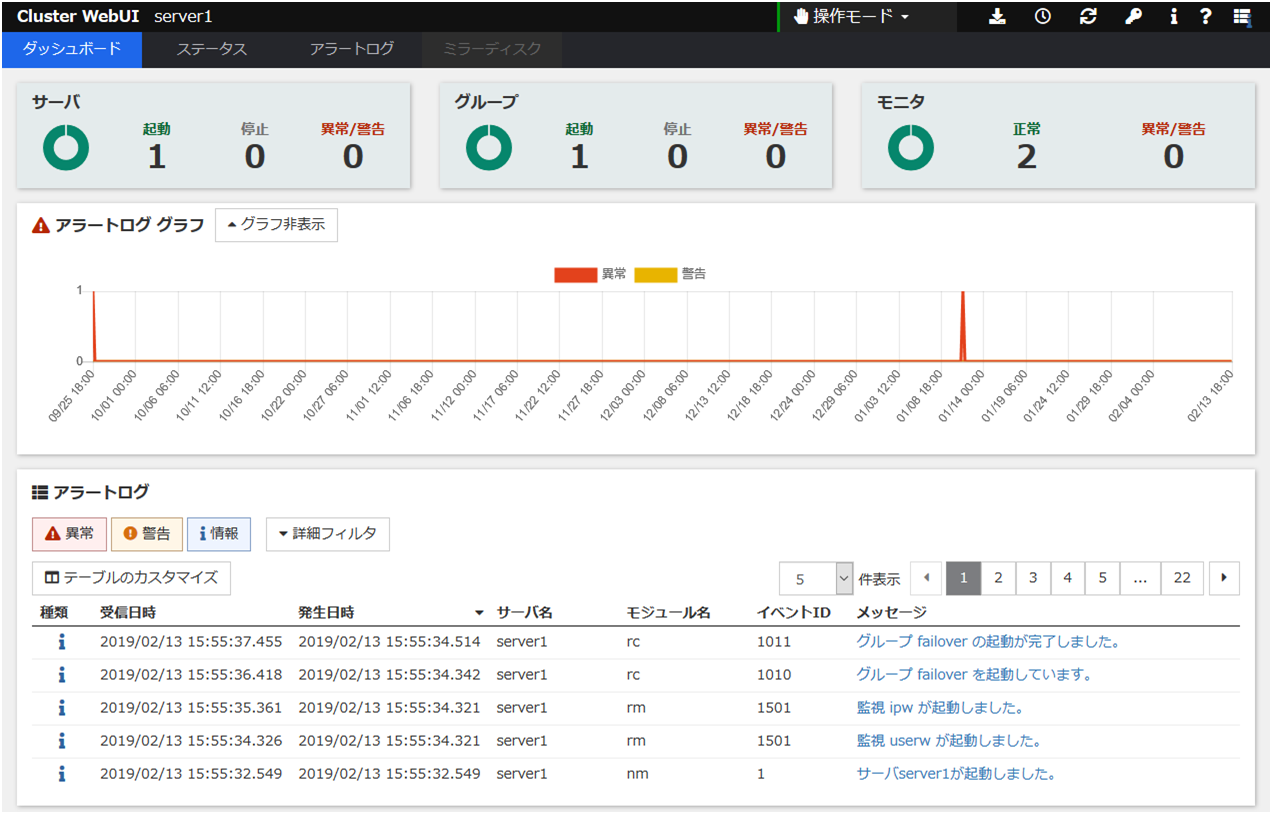Toggle the 異常 error filter
This screenshot has width=1272, height=814.
click(x=68, y=534)
